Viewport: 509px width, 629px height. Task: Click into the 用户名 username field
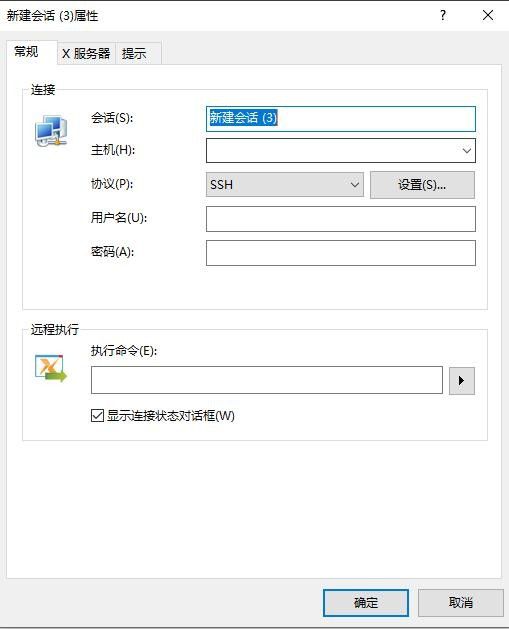(x=341, y=219)
